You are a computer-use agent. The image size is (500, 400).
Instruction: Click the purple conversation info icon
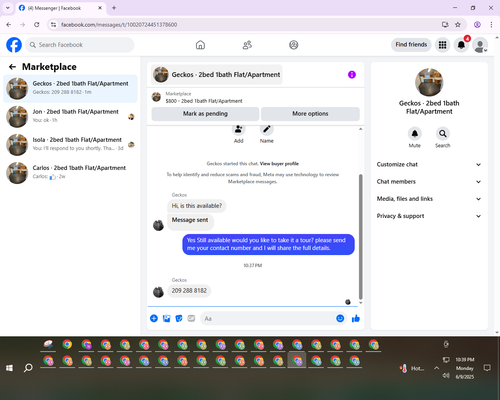(x=352, y=75)
